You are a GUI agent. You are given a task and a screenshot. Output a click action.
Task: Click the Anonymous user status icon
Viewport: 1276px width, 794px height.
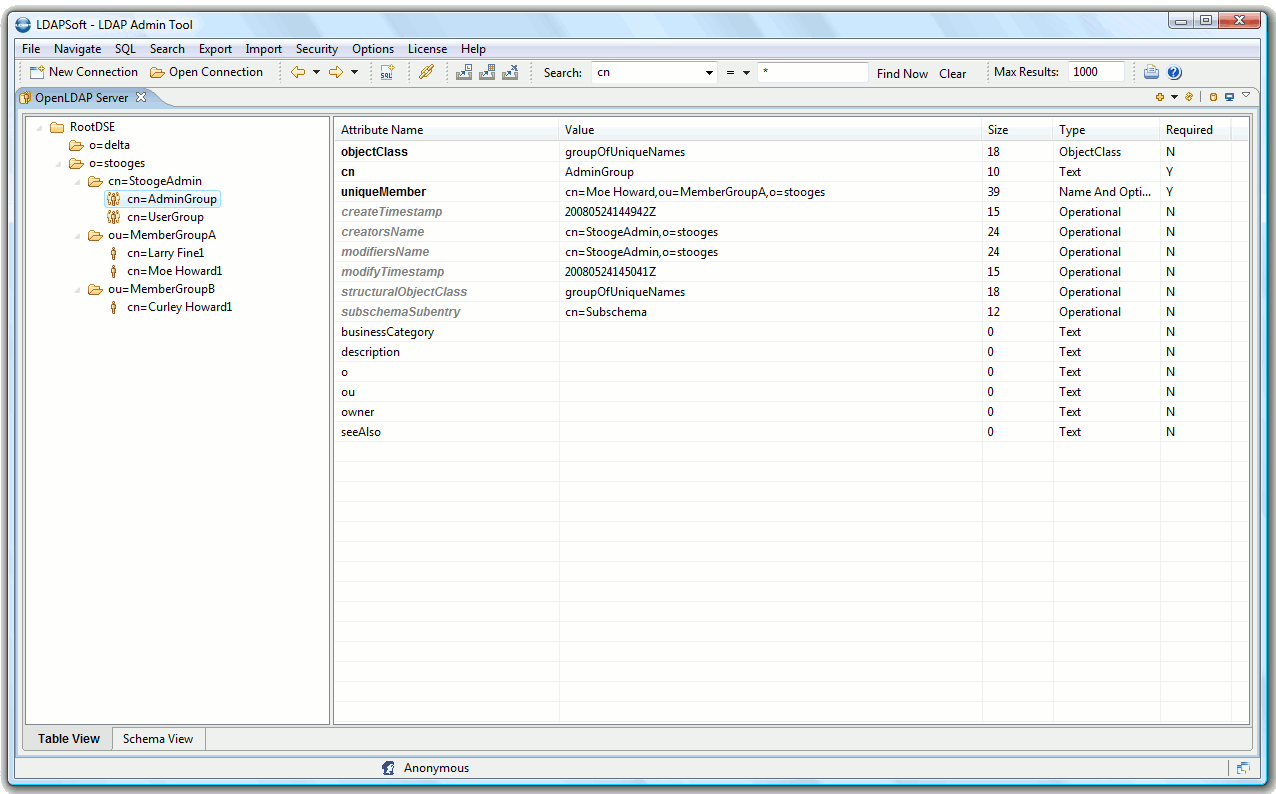(388, 768)
